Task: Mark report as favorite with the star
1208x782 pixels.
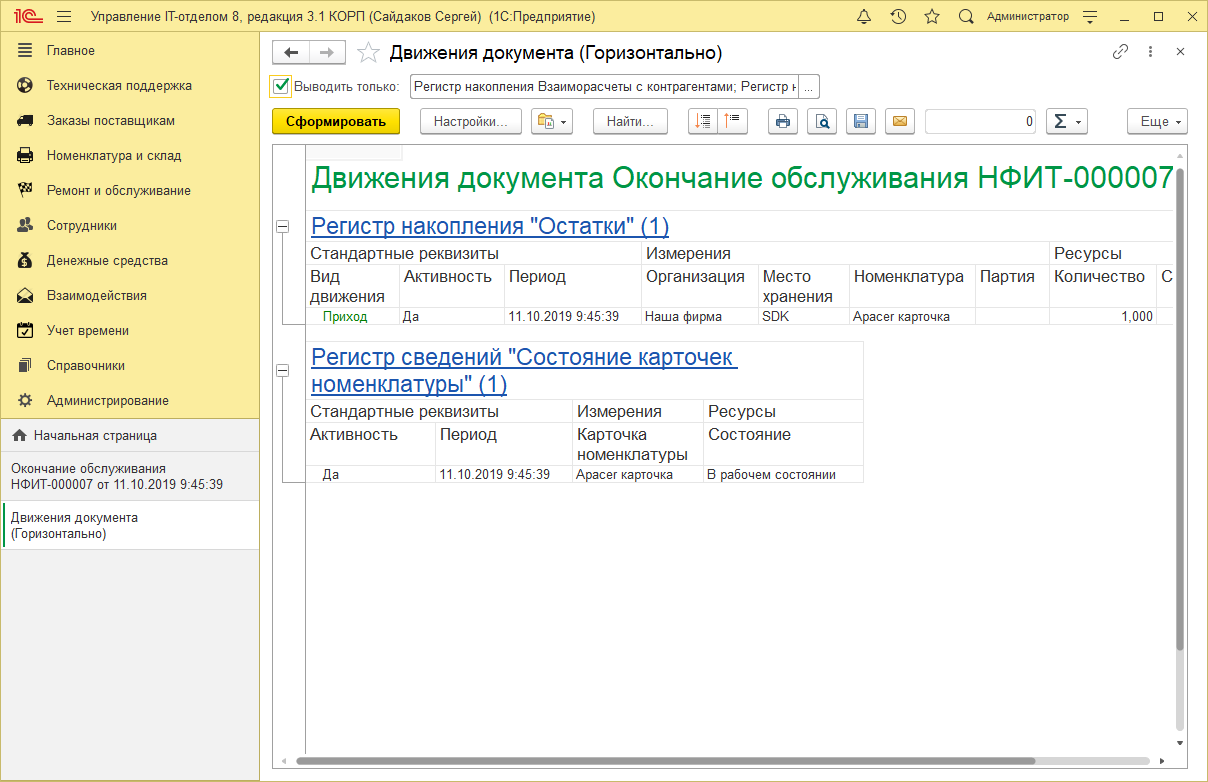Action: (368, 52)
